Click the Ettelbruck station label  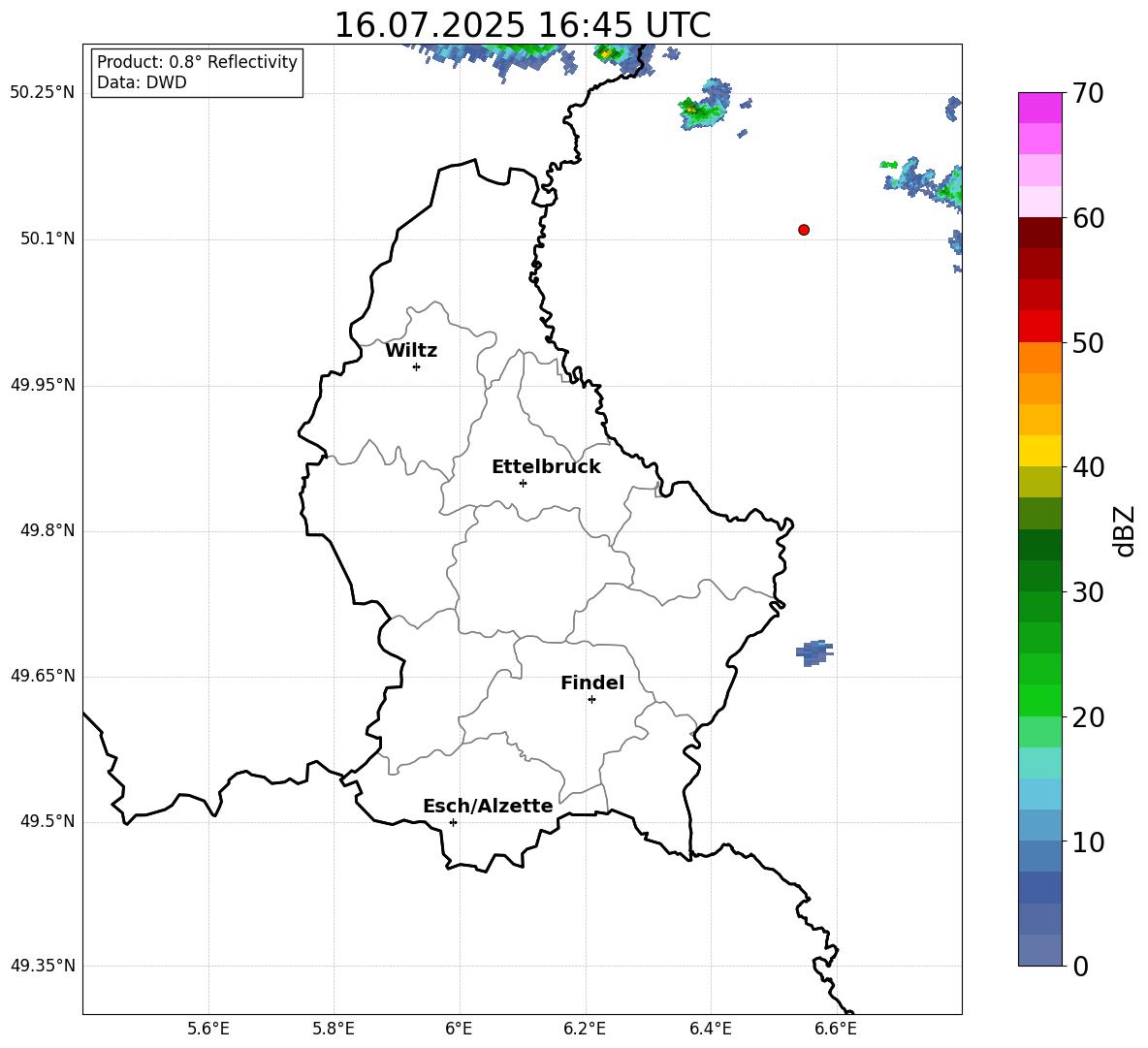pyautogui.click(x=546, y=467)
